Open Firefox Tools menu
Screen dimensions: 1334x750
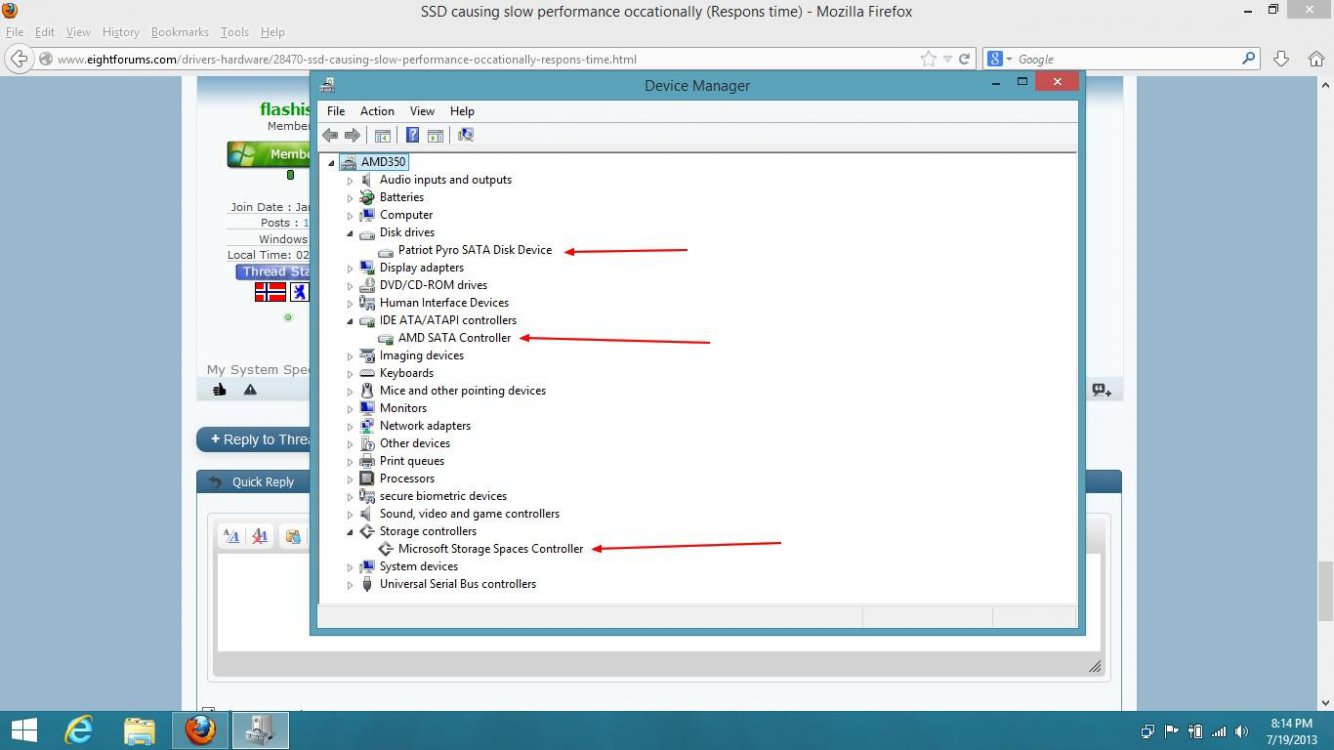click(235, 32)
